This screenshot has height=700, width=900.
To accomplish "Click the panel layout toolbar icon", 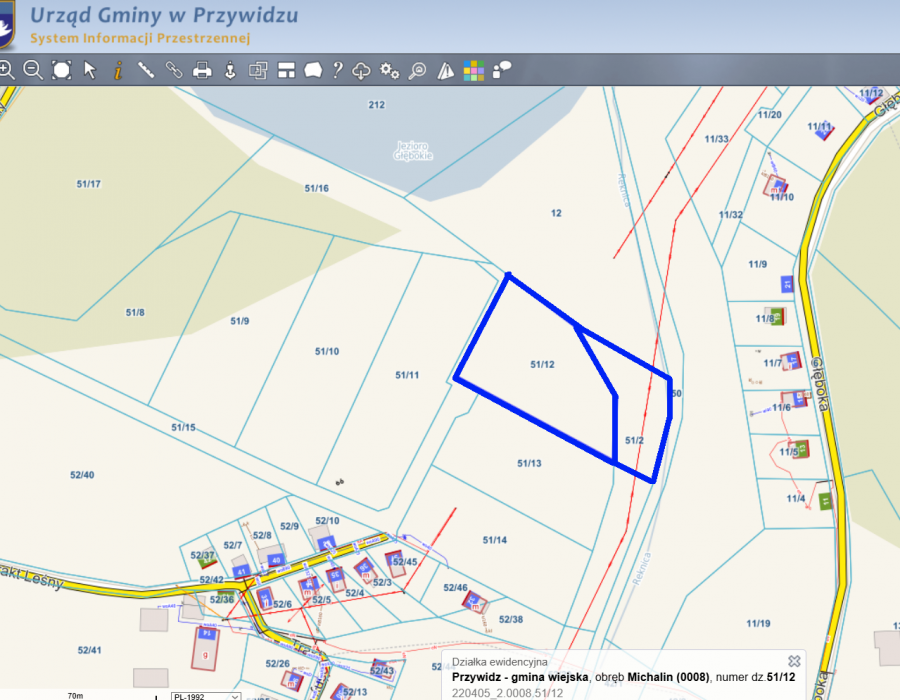I will click(286, 70).
